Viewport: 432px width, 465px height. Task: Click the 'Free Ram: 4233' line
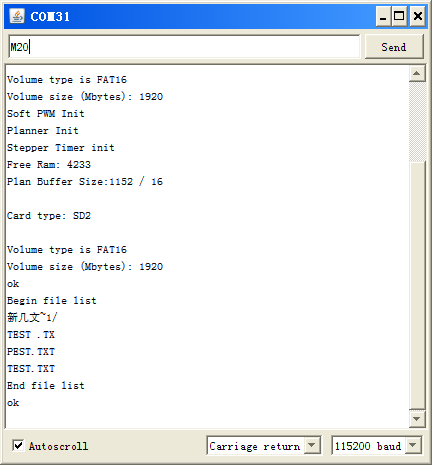[49, 165]
